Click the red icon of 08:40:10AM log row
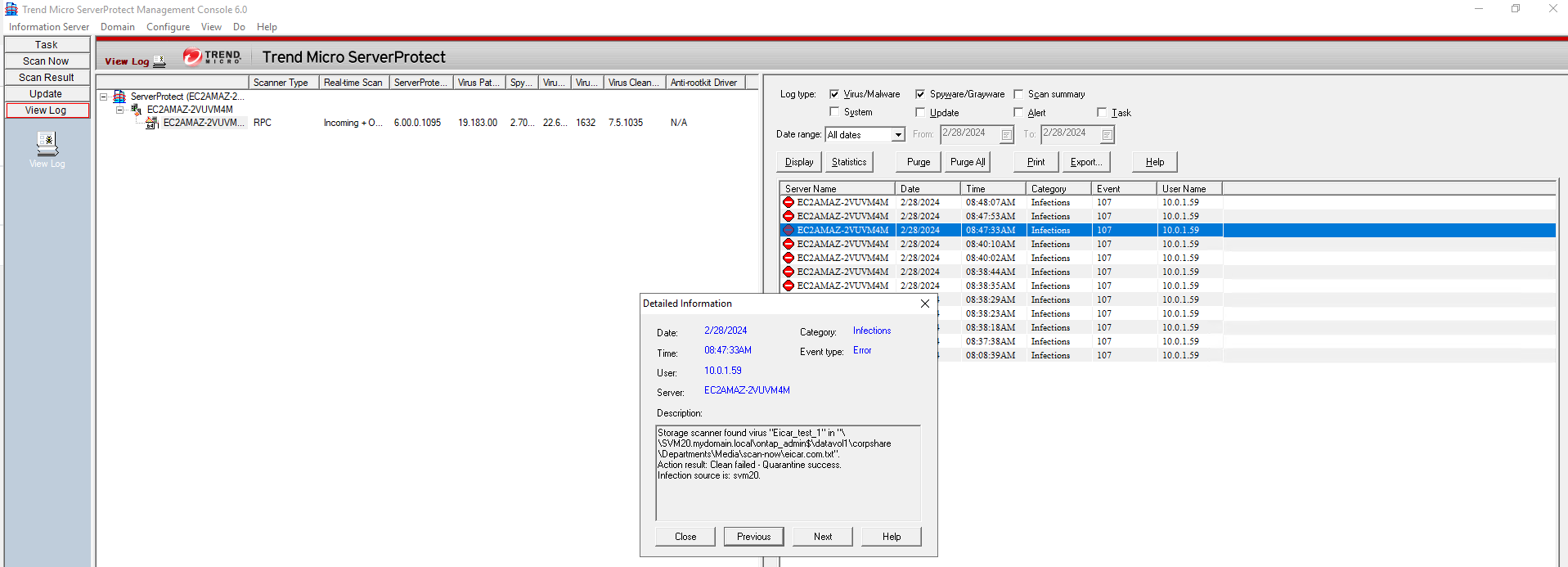This screenshot has height=567, width=1568. [788, 244]
